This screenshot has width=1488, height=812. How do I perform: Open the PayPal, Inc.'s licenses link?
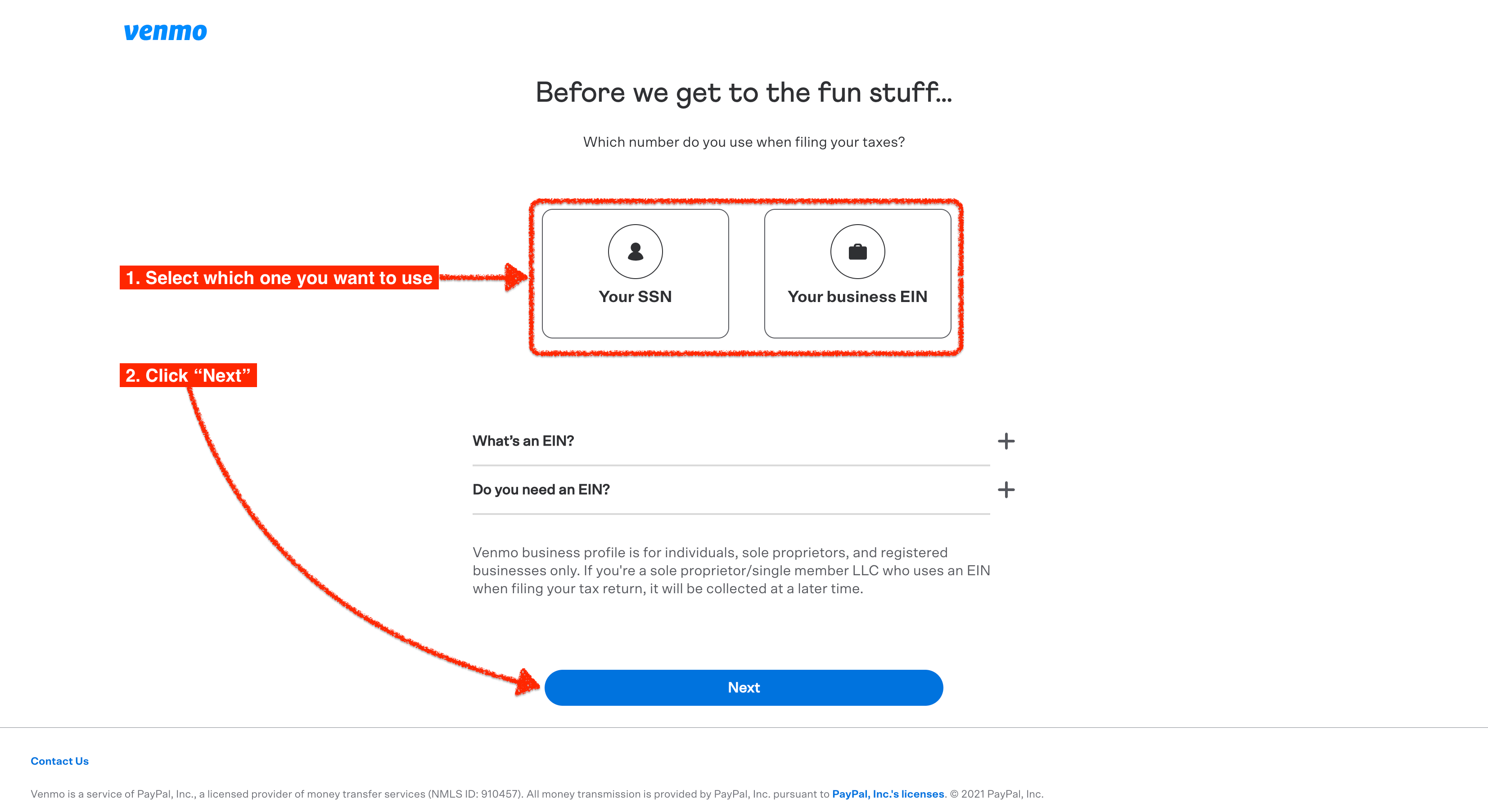click(x=888, y=794)
